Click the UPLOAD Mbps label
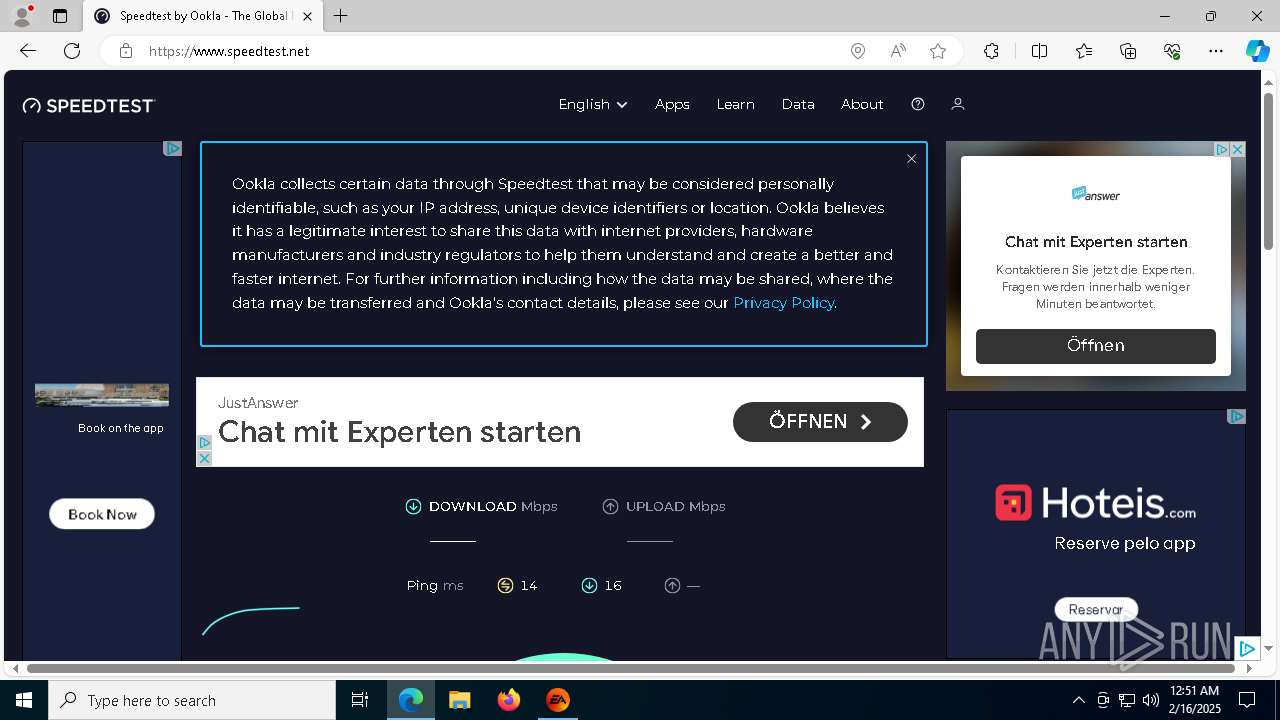1280x720 pixels. click(675, 507)
